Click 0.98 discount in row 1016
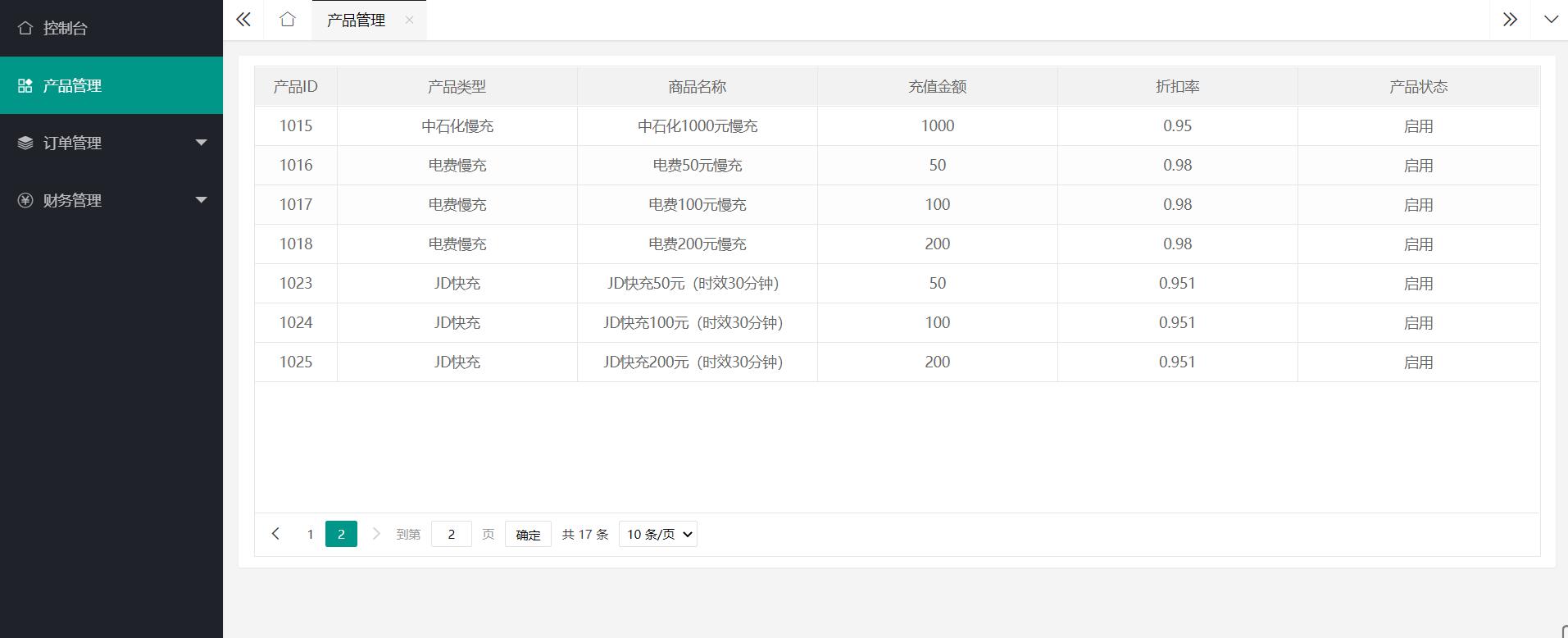This screenshot has height=638, width=1568. 1178,165
